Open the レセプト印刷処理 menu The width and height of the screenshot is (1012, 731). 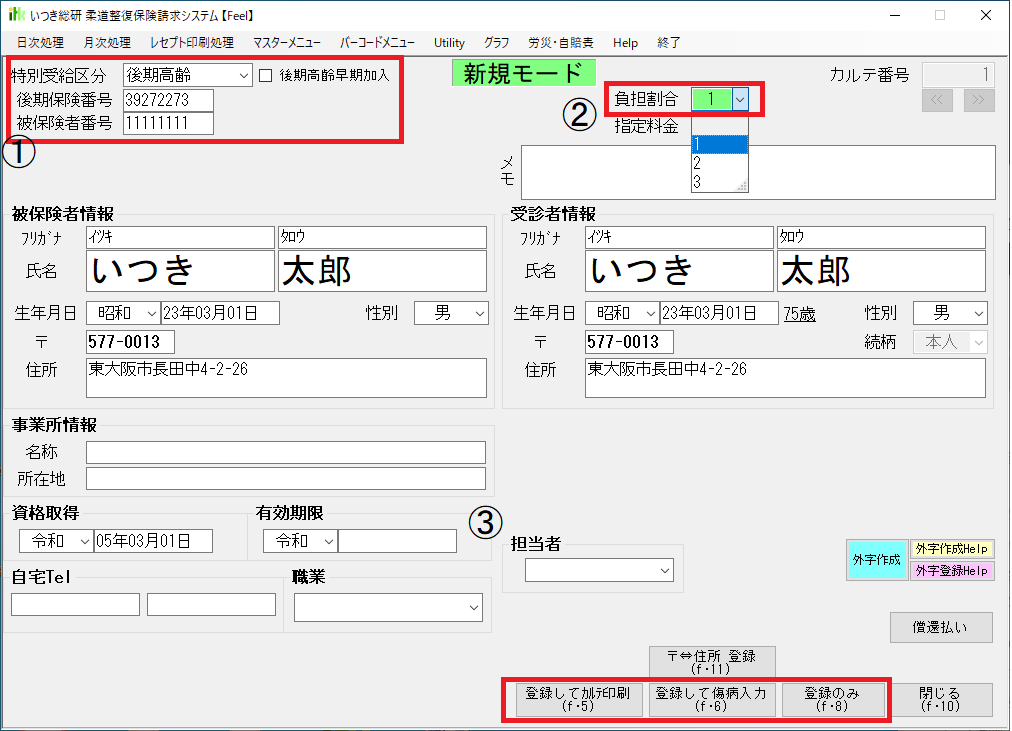[x=192, y=43]
